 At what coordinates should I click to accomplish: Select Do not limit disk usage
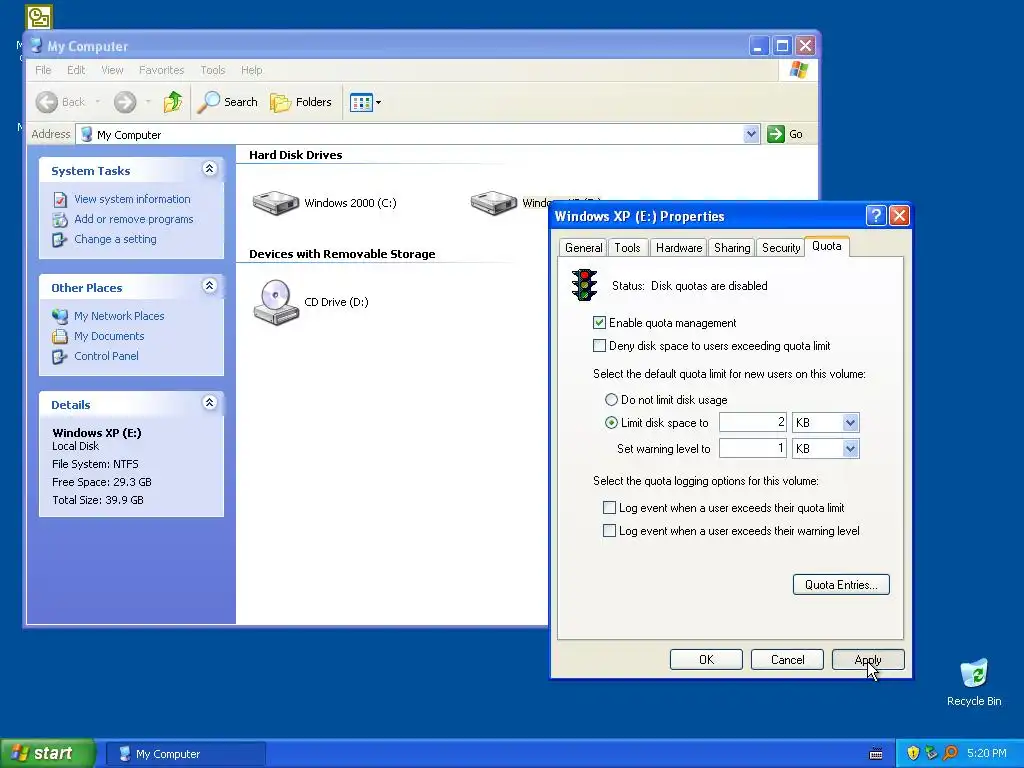click(x=611, y=400)
